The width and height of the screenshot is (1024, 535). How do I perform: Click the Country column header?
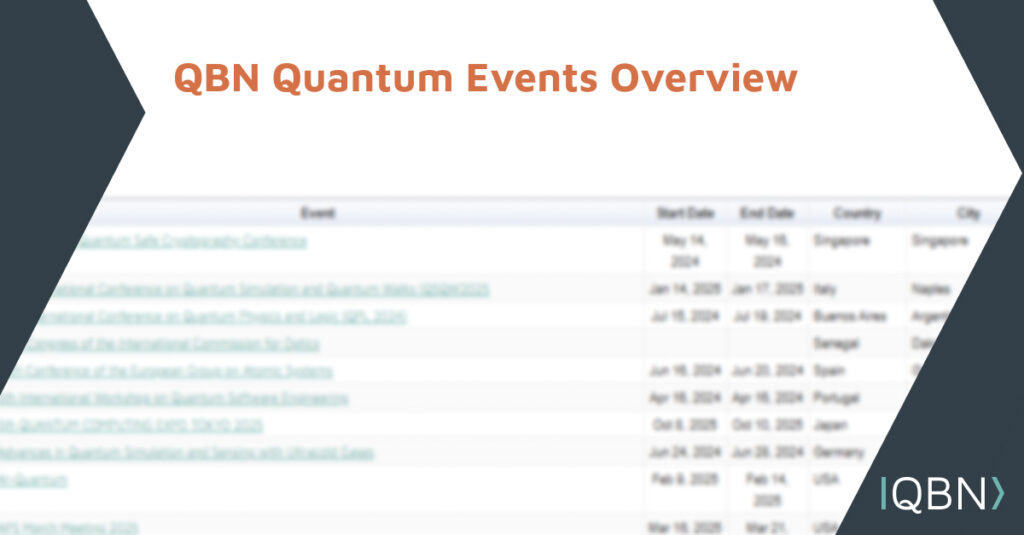[x=857, y=213]
